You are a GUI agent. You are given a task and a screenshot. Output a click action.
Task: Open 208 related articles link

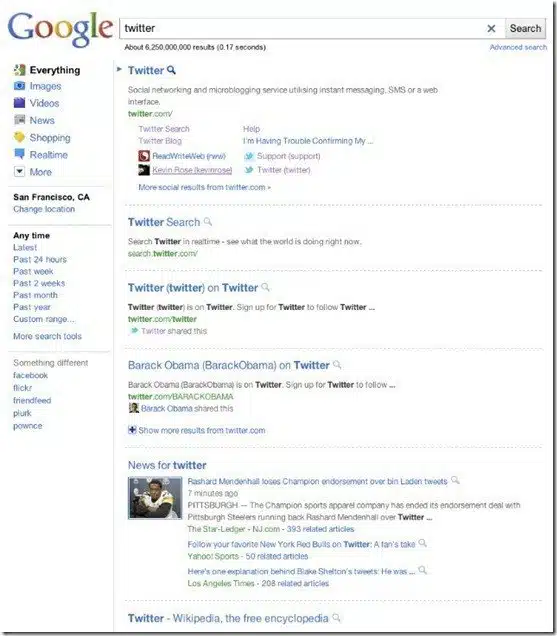[x=295, y=583]
